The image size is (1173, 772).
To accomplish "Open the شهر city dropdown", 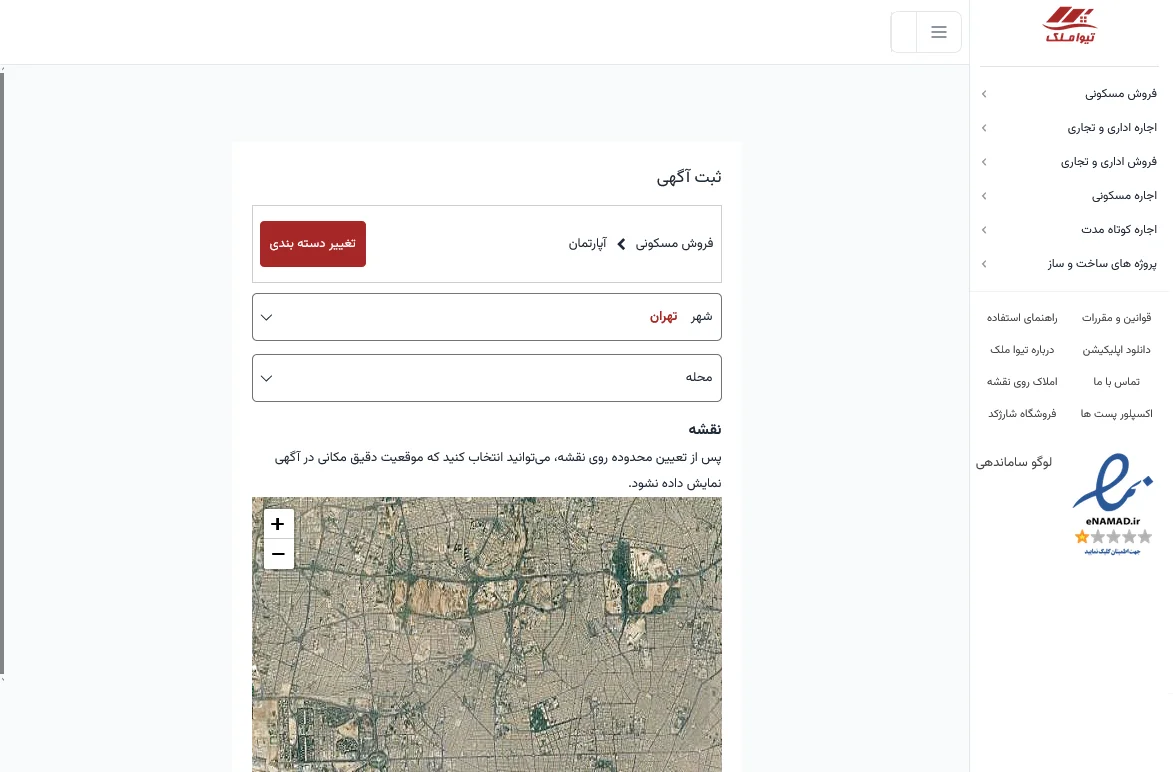I will (x=487, y=317).
